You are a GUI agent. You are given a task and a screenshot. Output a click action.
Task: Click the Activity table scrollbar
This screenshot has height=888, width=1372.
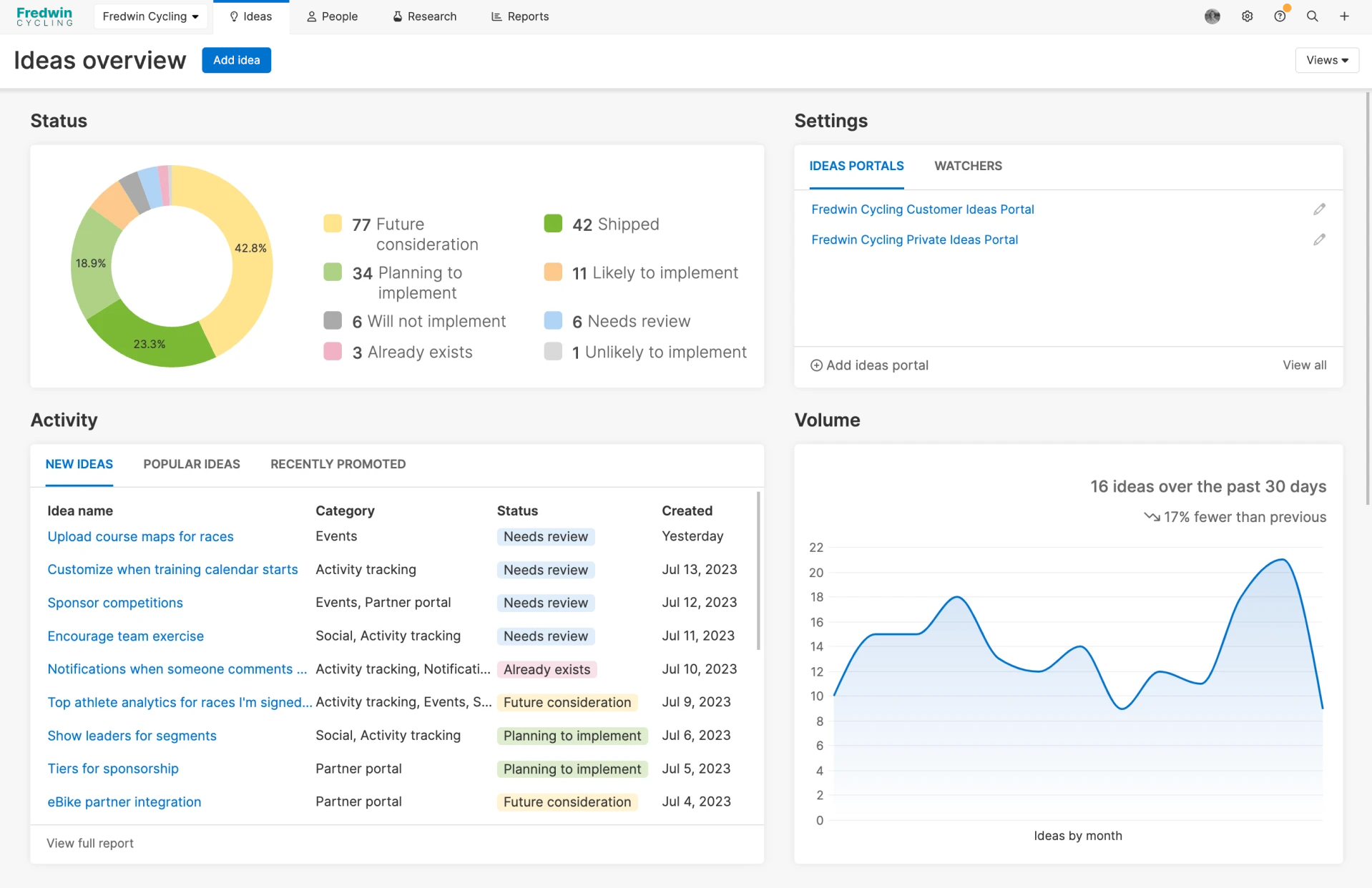pyautogui.click(x=758, y=571)
